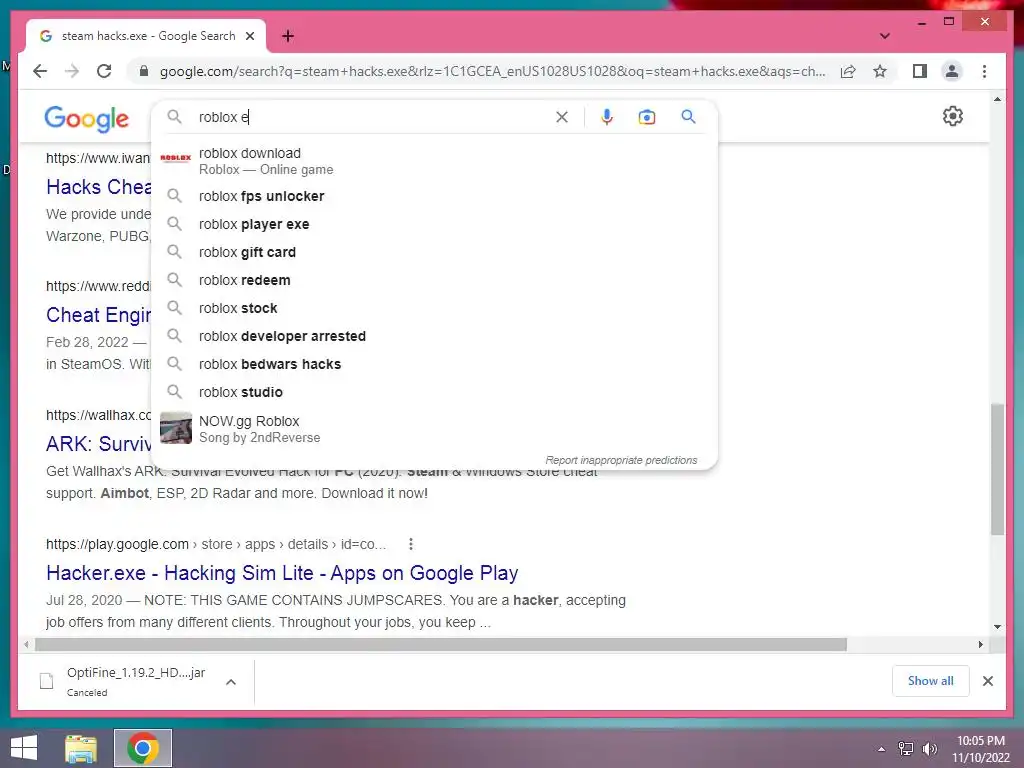Click the horizontal scrollbar thumb
Image resolution: width=1024 pixels, height=768 pixels.
(x=441, y=645)
